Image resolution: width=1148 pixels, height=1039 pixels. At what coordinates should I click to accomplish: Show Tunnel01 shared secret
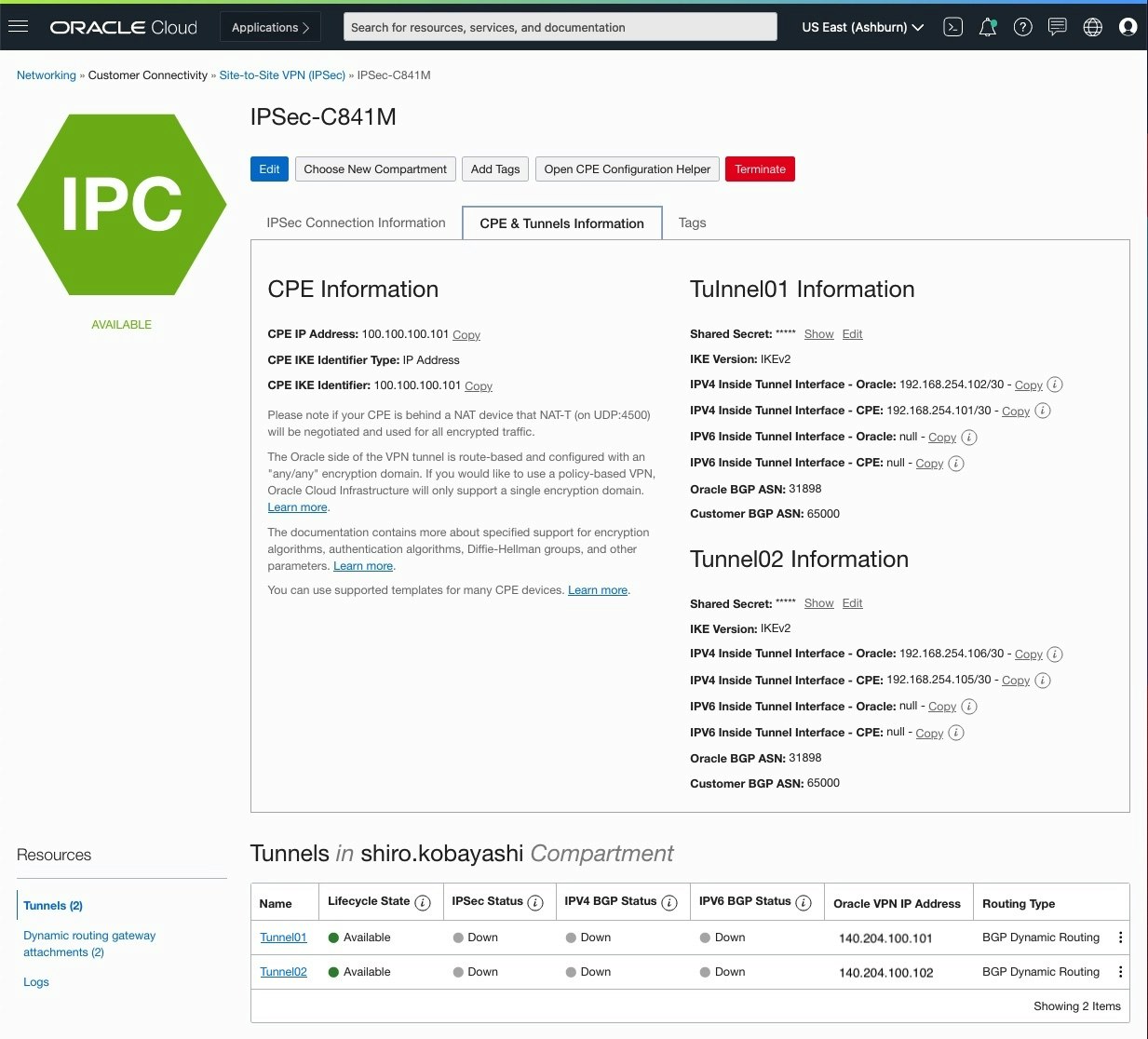coord(819,334)
